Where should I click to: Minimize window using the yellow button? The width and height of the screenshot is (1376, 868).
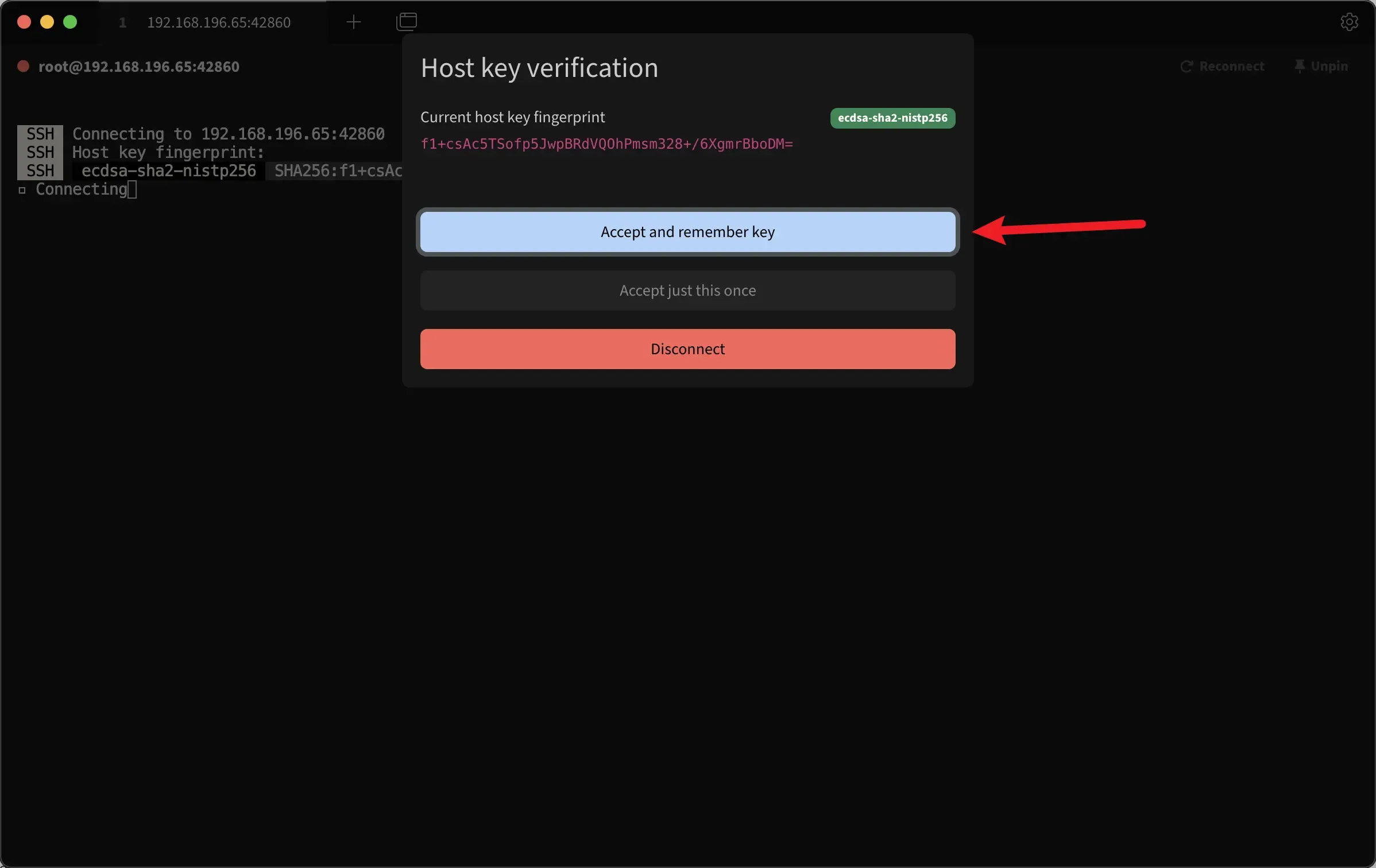point(47,22)
